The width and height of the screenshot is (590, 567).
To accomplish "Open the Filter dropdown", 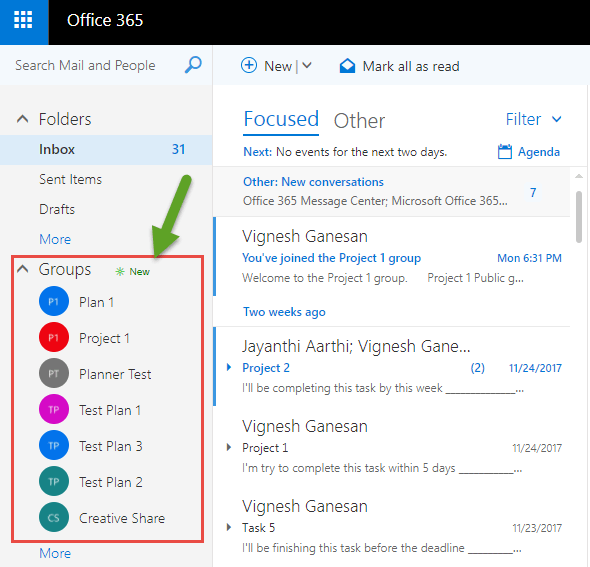I will point(534,119).
